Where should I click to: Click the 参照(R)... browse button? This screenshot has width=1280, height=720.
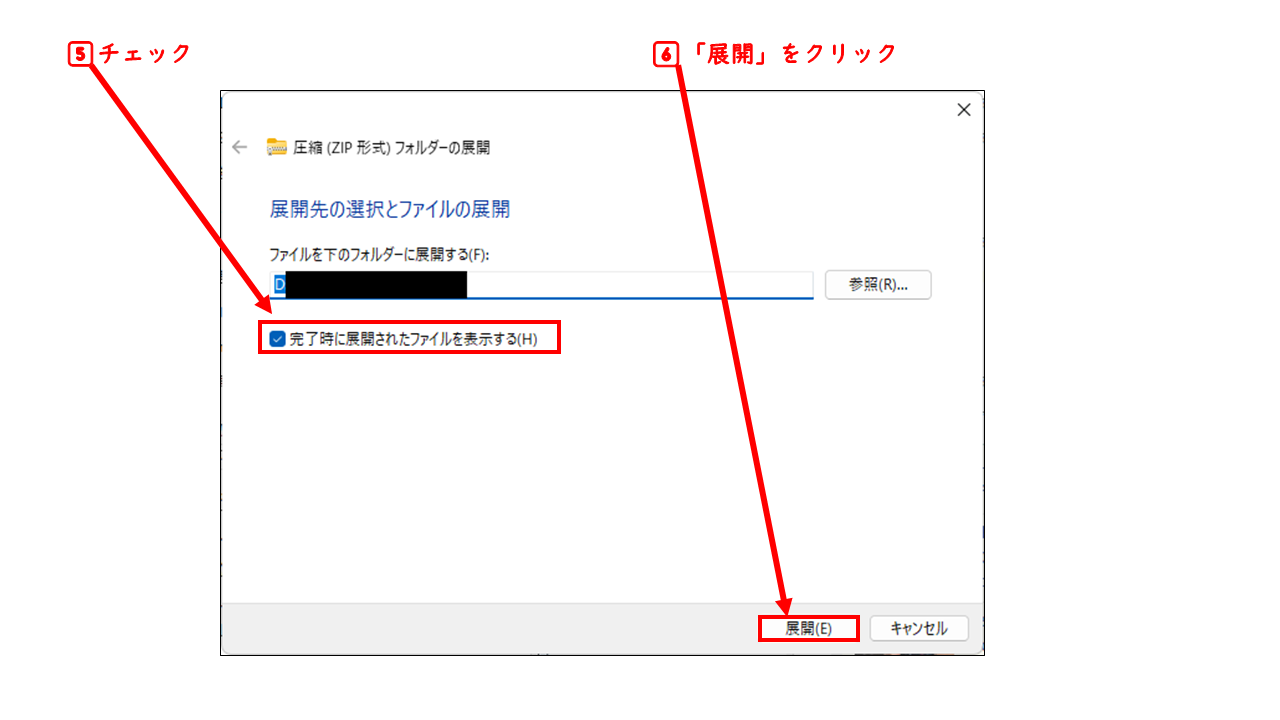(878, 284)
